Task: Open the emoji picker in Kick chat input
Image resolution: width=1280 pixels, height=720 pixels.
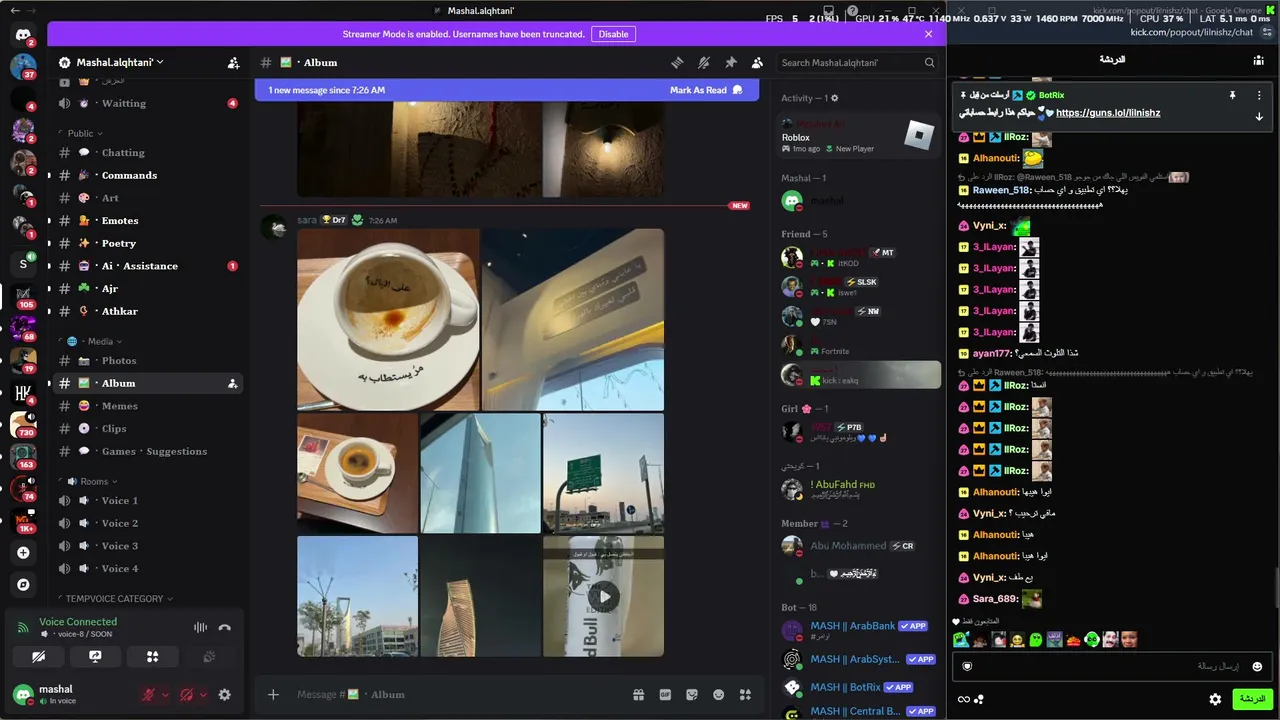Action: tap(1257, 666)
